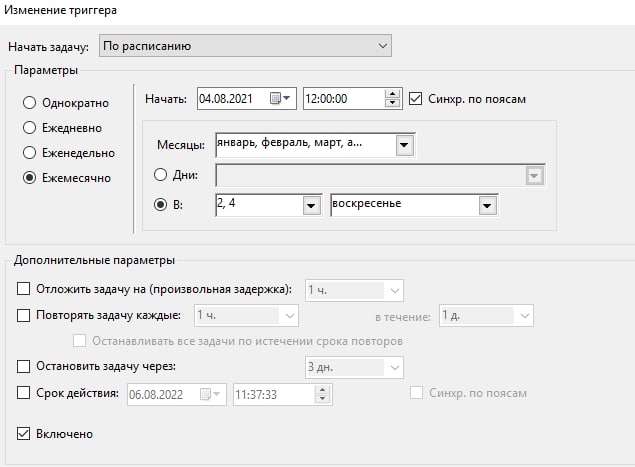This screenshot has height=467, width=635.
Task: Click the 'Параметры' group label
Action: [x=46, y=70]
